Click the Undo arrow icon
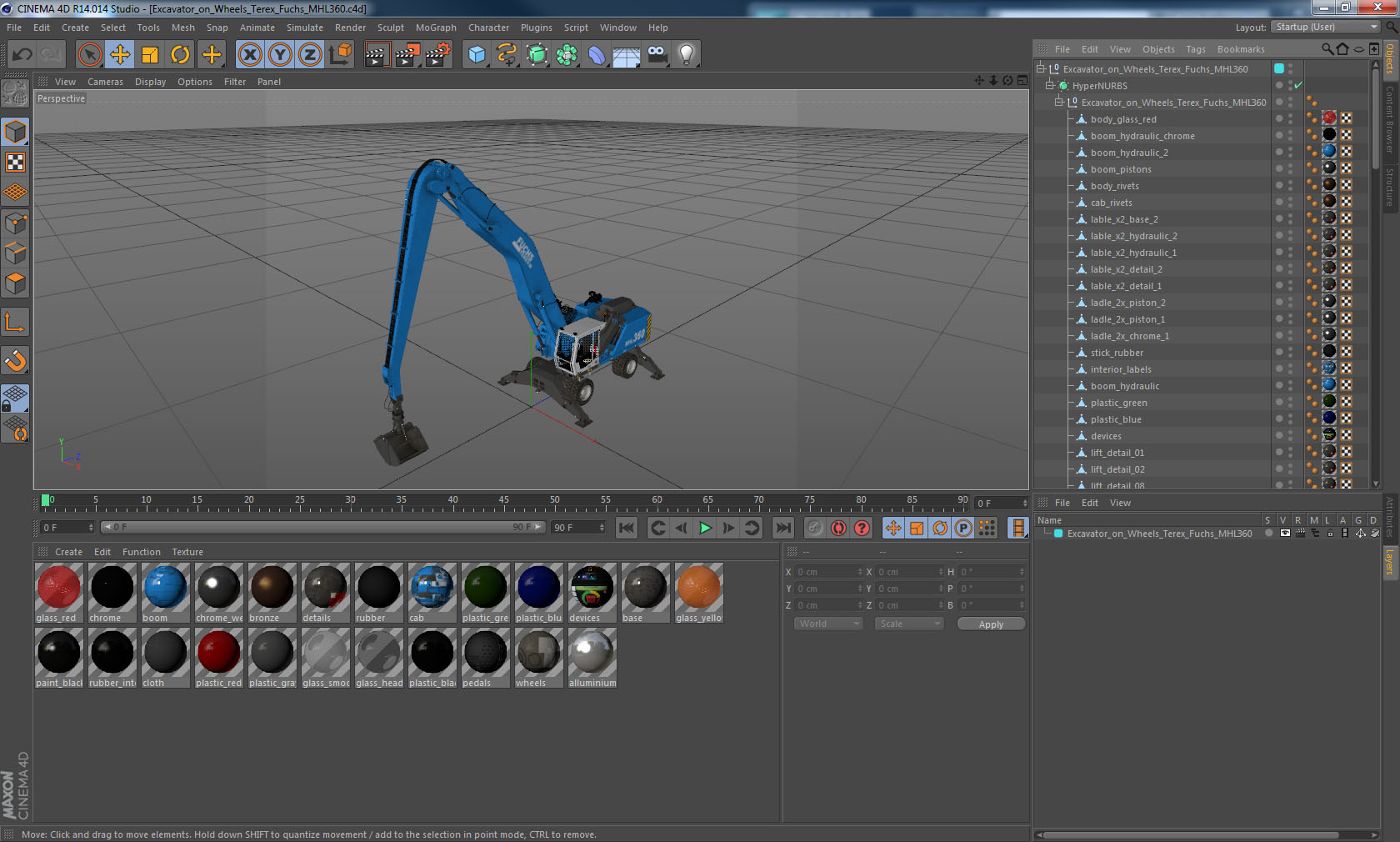Image resolution: width=1400 pixels, height=842 pixels. 22,55
